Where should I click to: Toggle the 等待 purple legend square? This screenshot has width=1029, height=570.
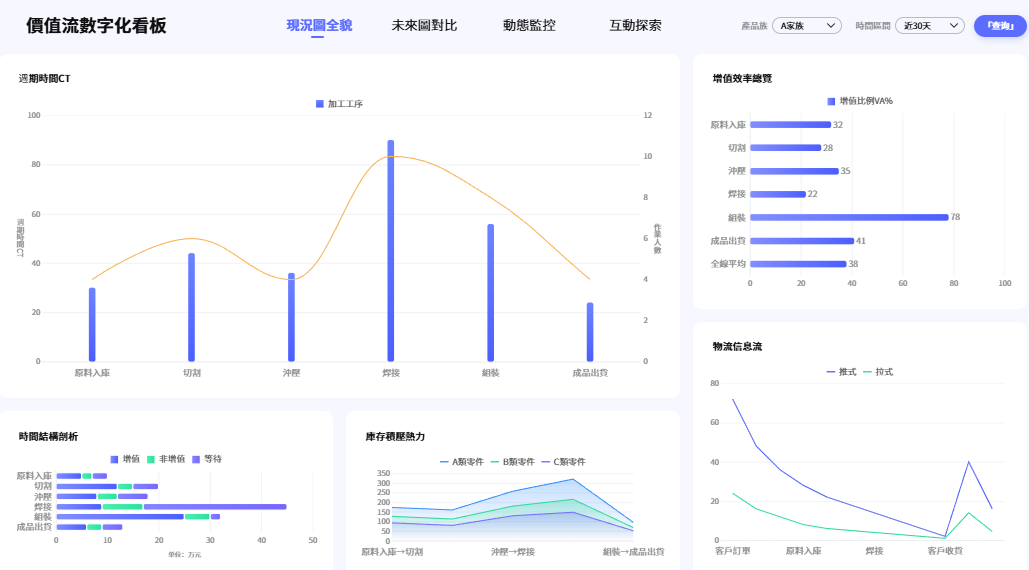coord(196,459)
